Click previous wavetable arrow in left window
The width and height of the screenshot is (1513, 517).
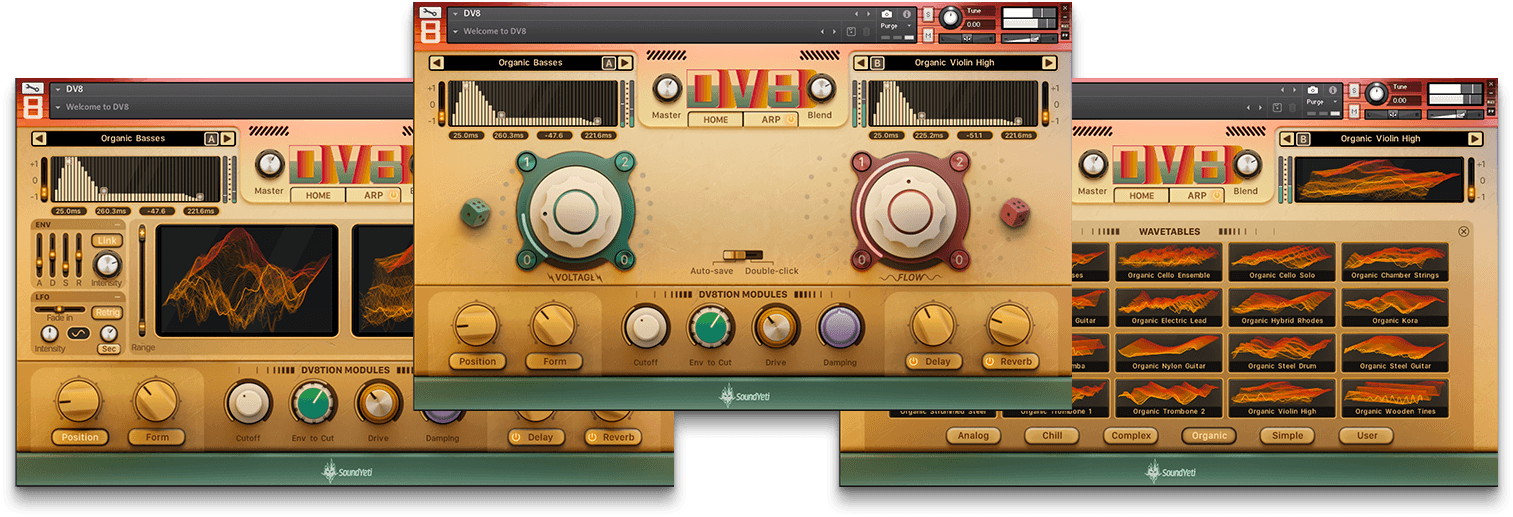coord(39,139)
